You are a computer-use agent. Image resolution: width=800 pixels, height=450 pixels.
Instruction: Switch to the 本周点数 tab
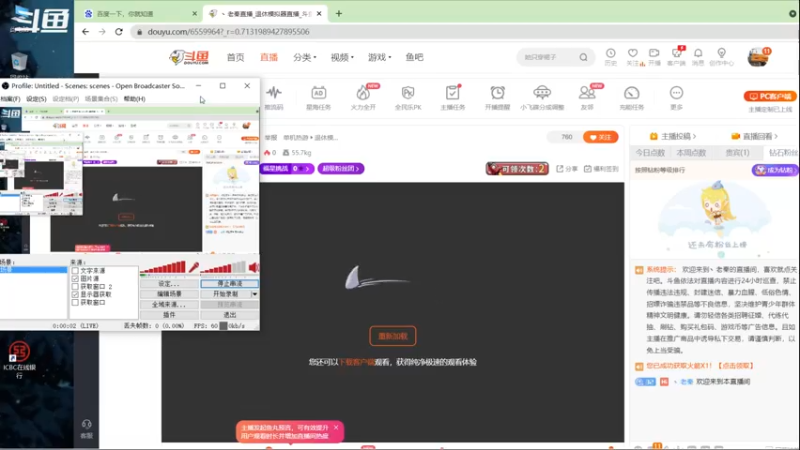point(691,153)
